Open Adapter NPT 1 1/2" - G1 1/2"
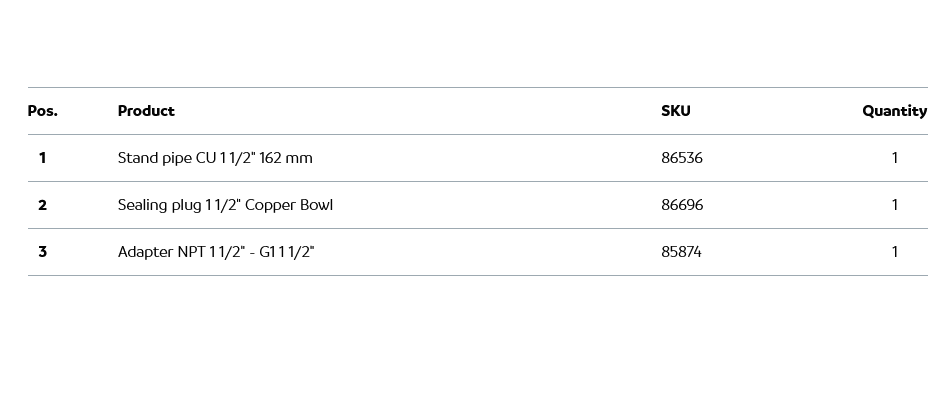Image resolution: width=946 pixels, height=416 pixels. [x=216, y=252]
